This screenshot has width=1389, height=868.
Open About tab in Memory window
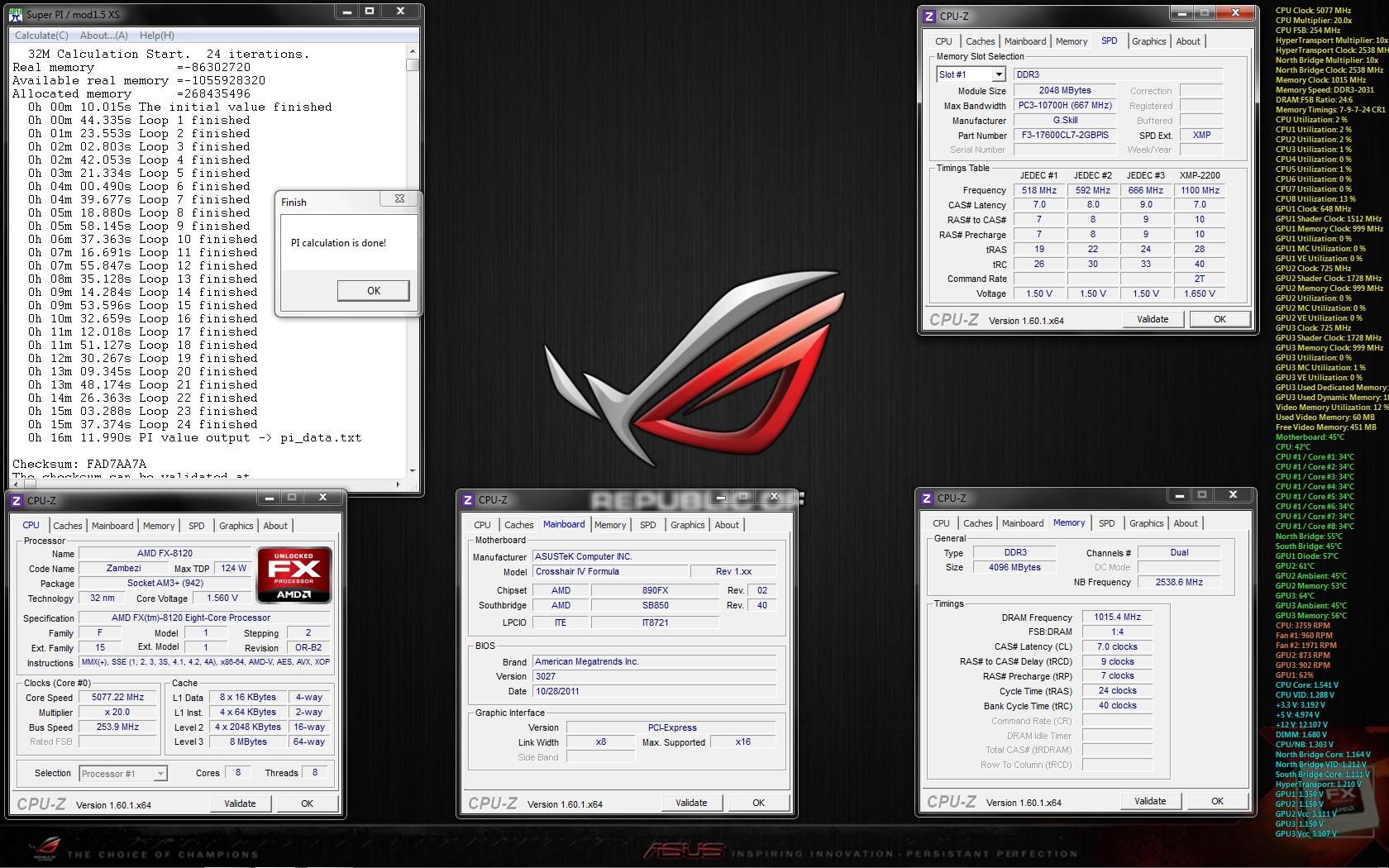point(1186,523)
